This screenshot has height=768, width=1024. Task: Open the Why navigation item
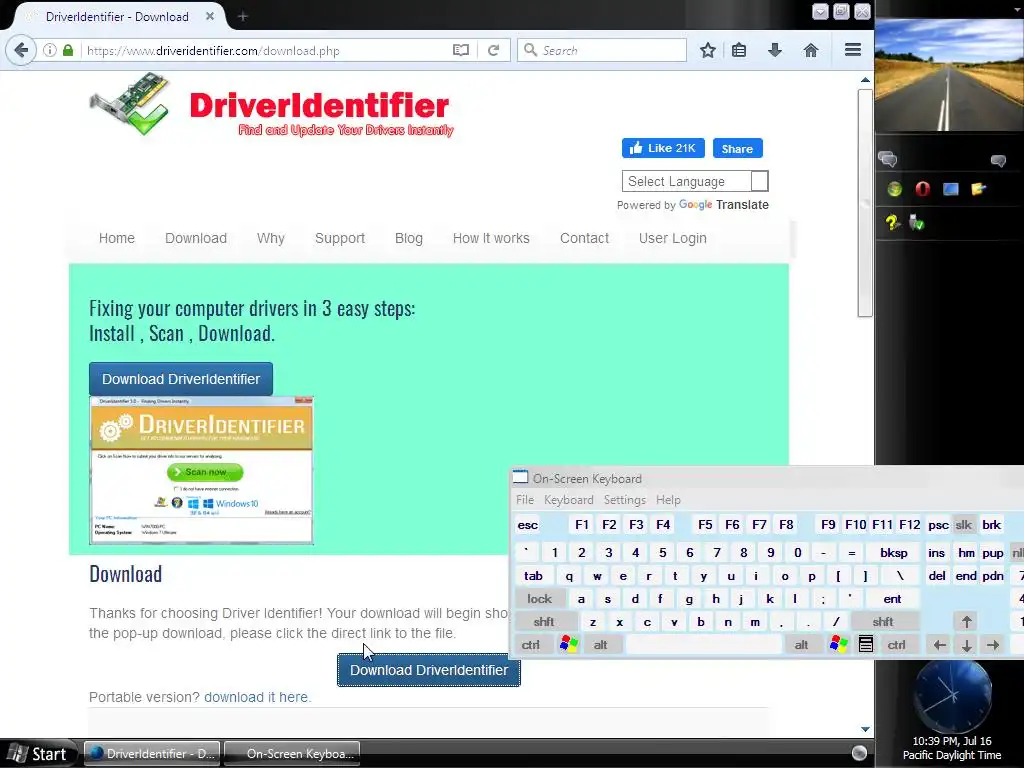click(270, 238)
